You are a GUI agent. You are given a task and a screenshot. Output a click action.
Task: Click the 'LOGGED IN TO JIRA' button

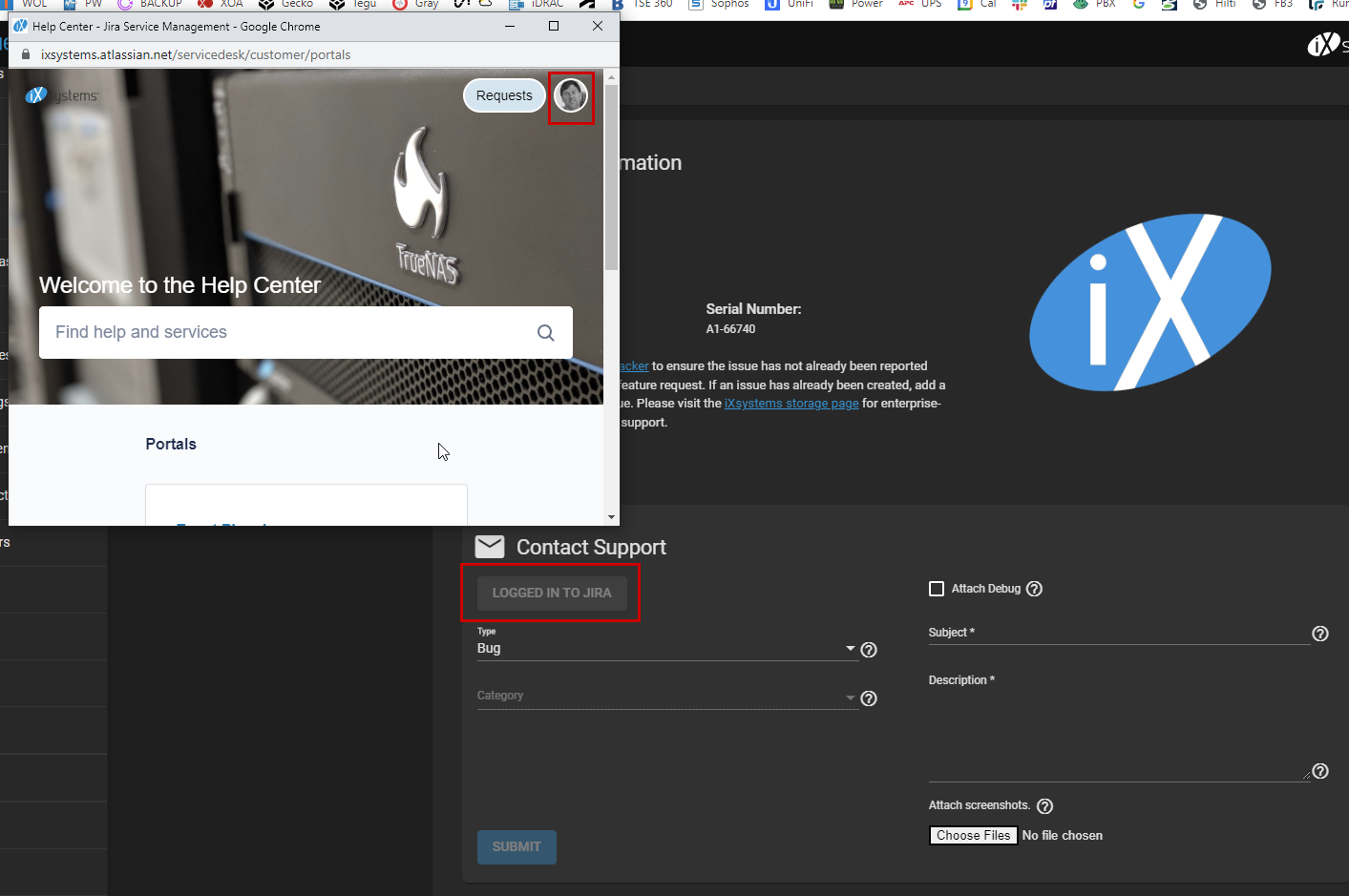click(x=552, y=593)
